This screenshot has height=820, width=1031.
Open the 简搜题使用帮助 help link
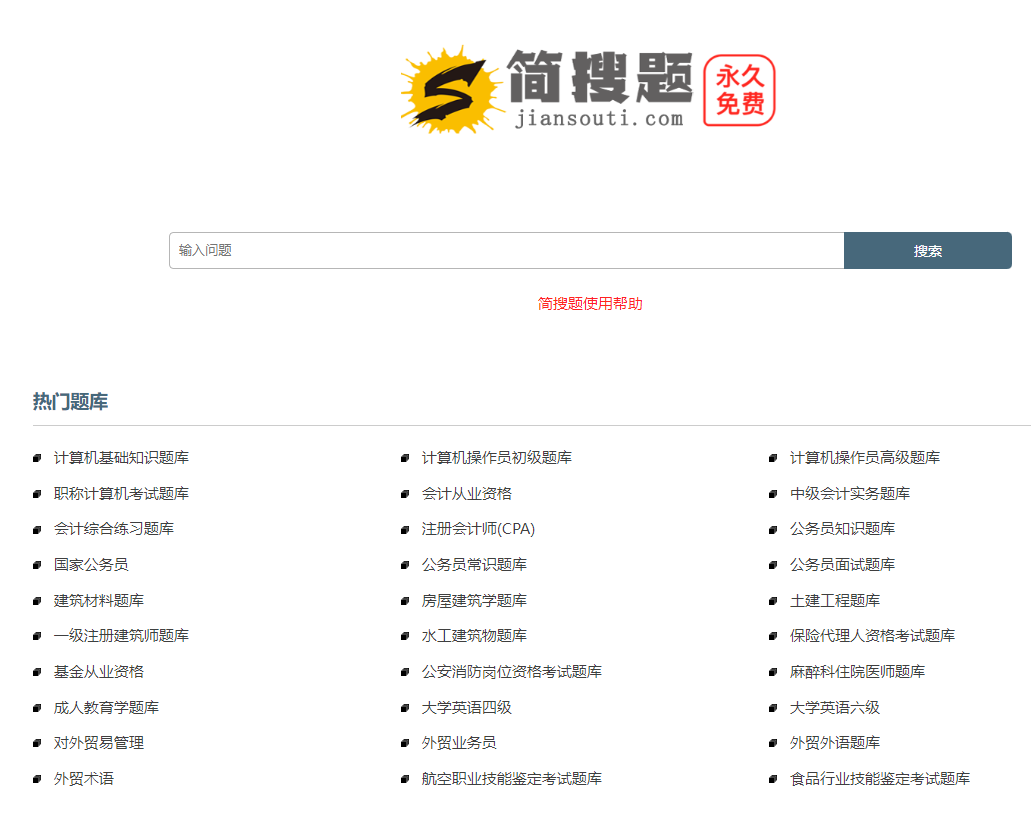point(590,303)
